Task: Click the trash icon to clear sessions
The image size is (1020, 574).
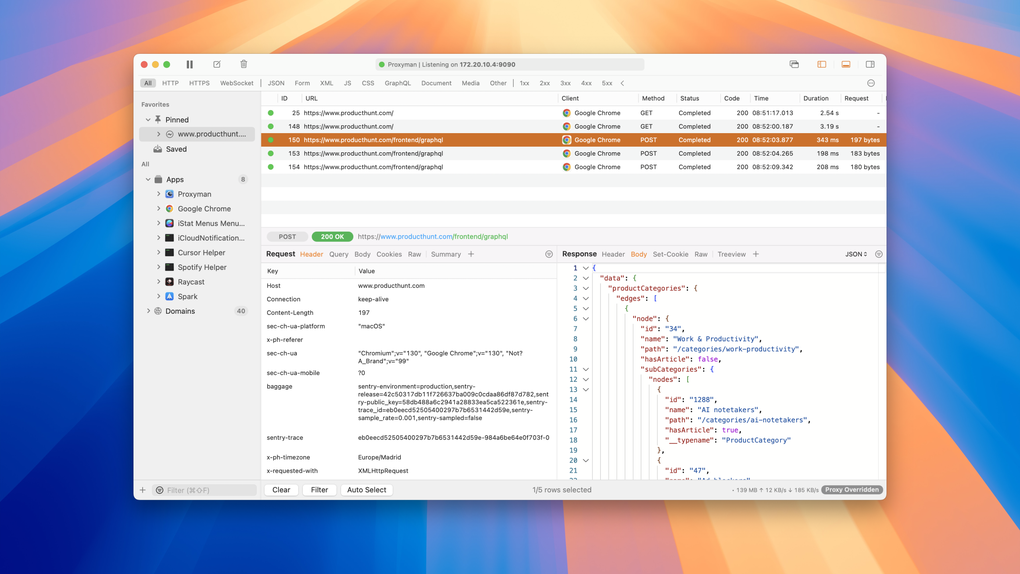Action: pyautogui.click(x=243, y=64)
